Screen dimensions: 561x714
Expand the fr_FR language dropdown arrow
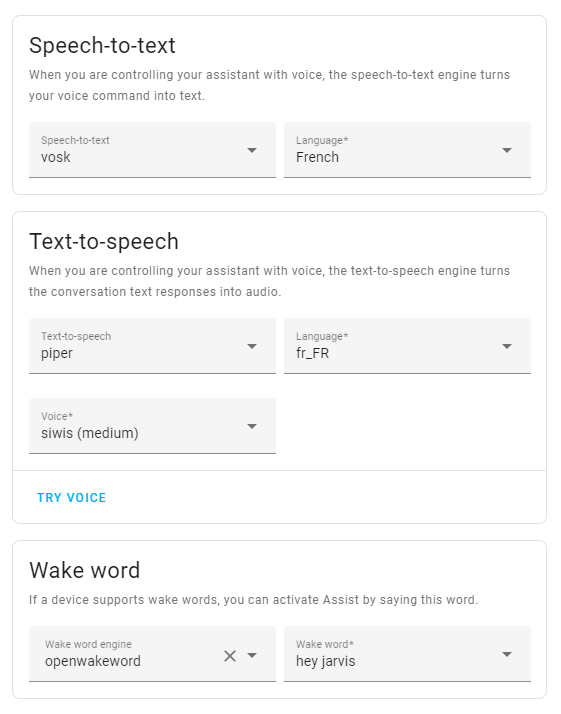coord(507,347)
